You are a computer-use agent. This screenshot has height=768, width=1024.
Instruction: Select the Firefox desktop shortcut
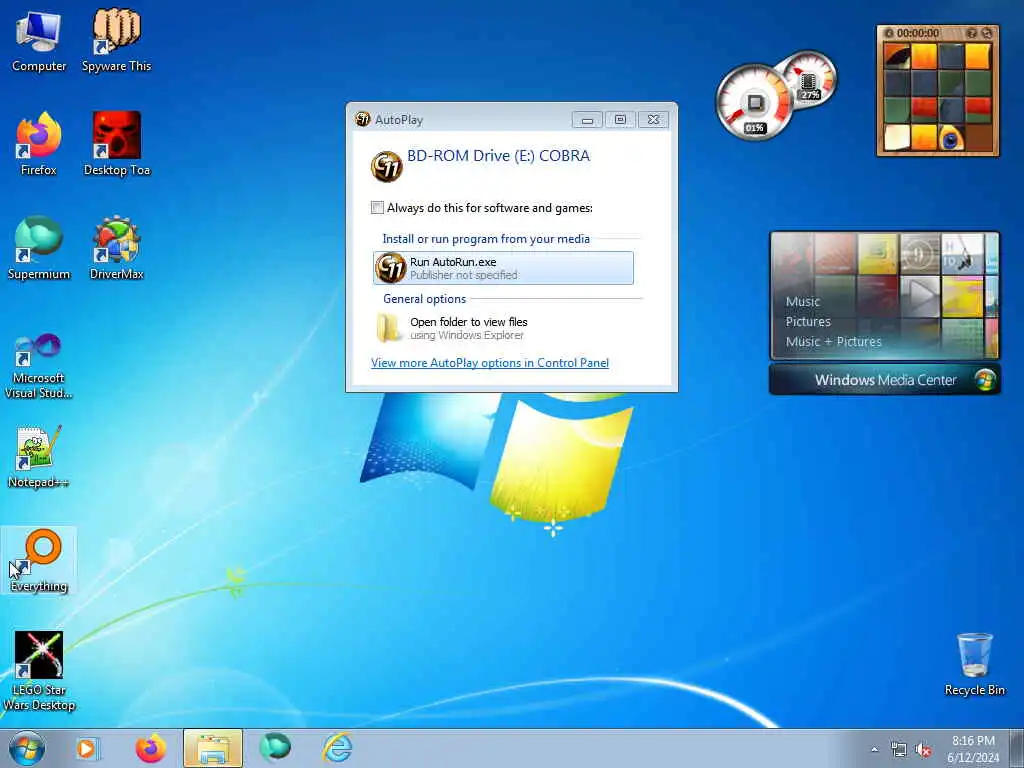(x=39, y=144)
